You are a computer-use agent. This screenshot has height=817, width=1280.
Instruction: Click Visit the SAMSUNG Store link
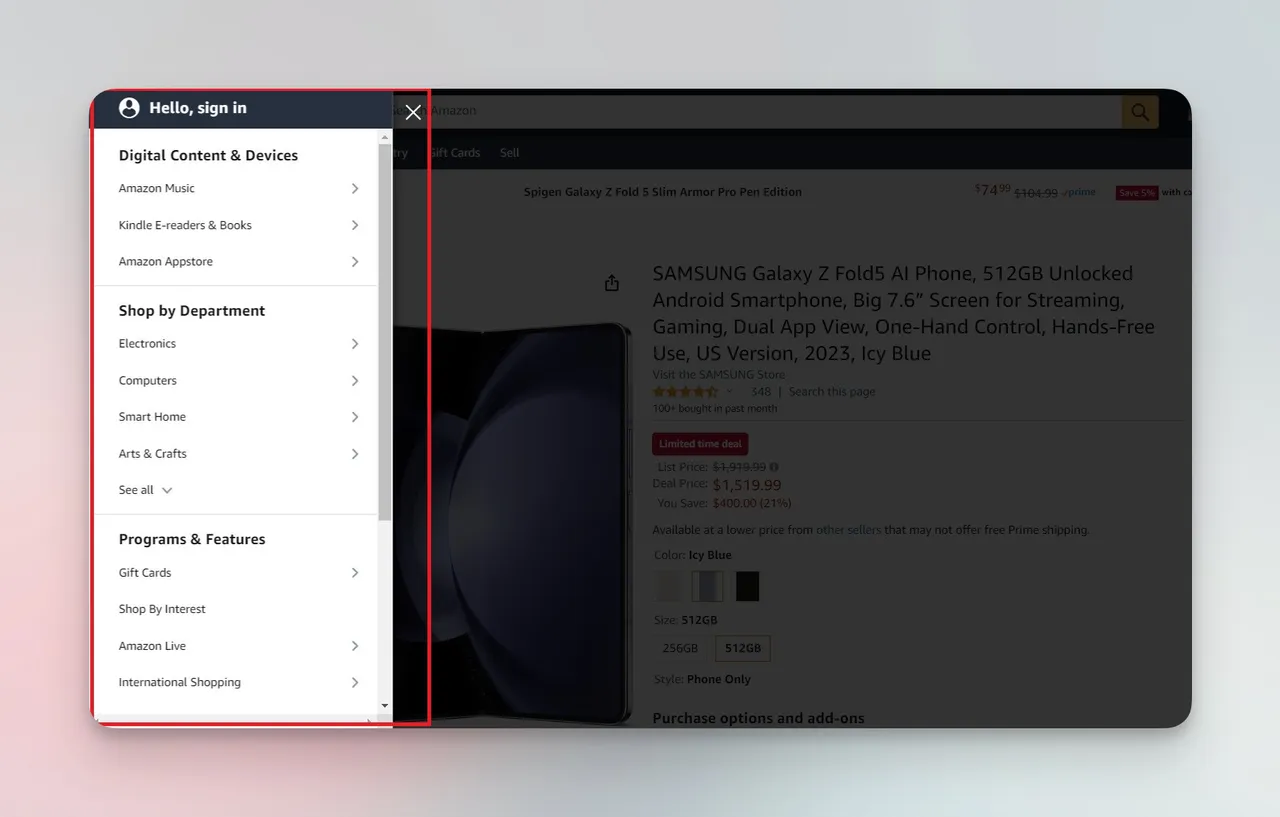[x=719, y=375]
